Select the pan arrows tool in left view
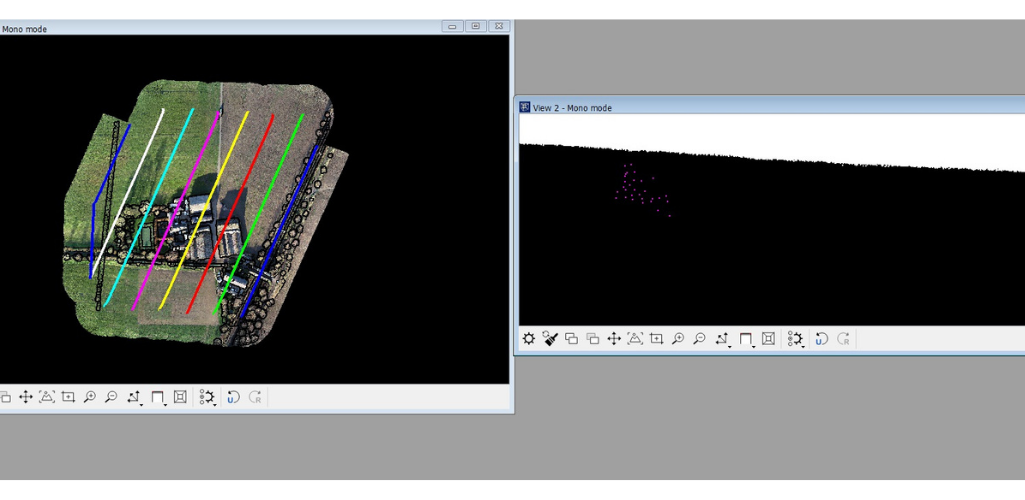 click(x=25, y=397)
